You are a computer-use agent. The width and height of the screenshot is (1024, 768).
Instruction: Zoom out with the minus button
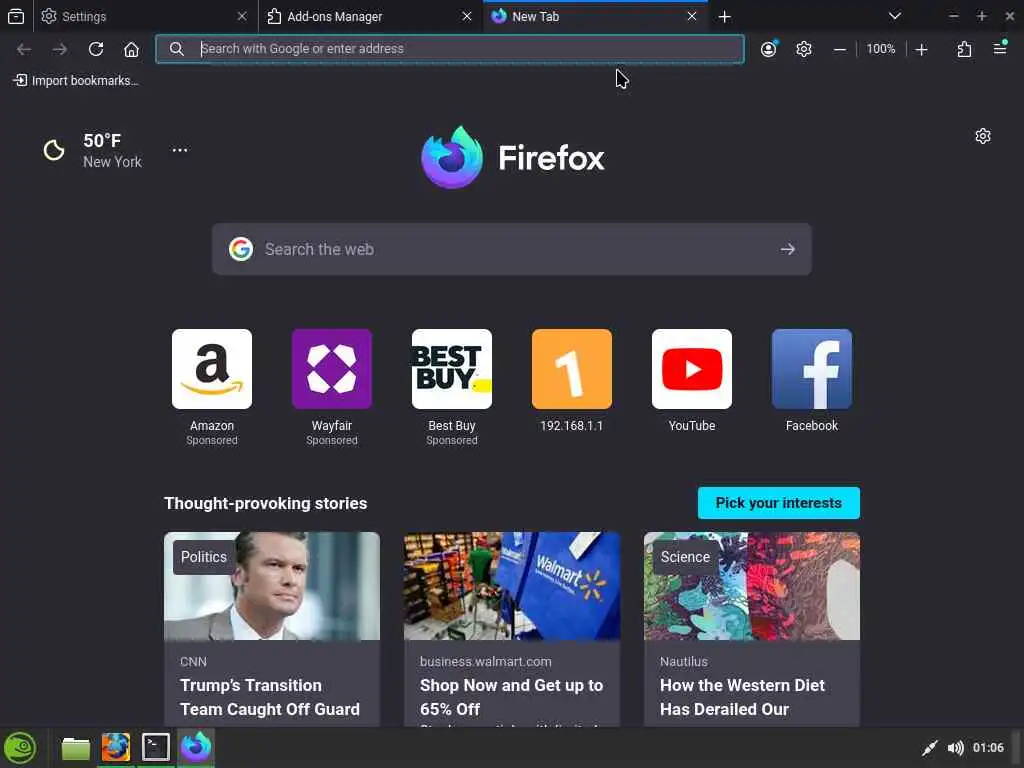click(x=840, y=49)
